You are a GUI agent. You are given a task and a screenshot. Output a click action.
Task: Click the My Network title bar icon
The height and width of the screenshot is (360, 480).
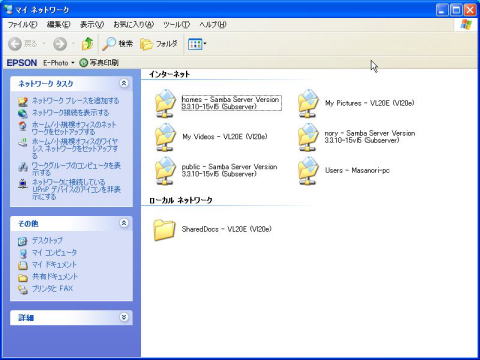tap(8, 9)
